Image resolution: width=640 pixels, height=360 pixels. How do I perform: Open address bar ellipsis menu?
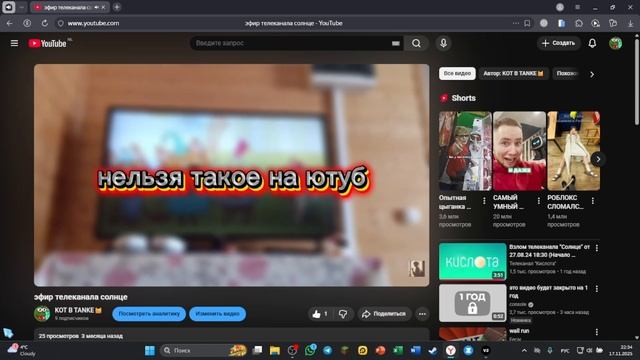pos(516,23)
